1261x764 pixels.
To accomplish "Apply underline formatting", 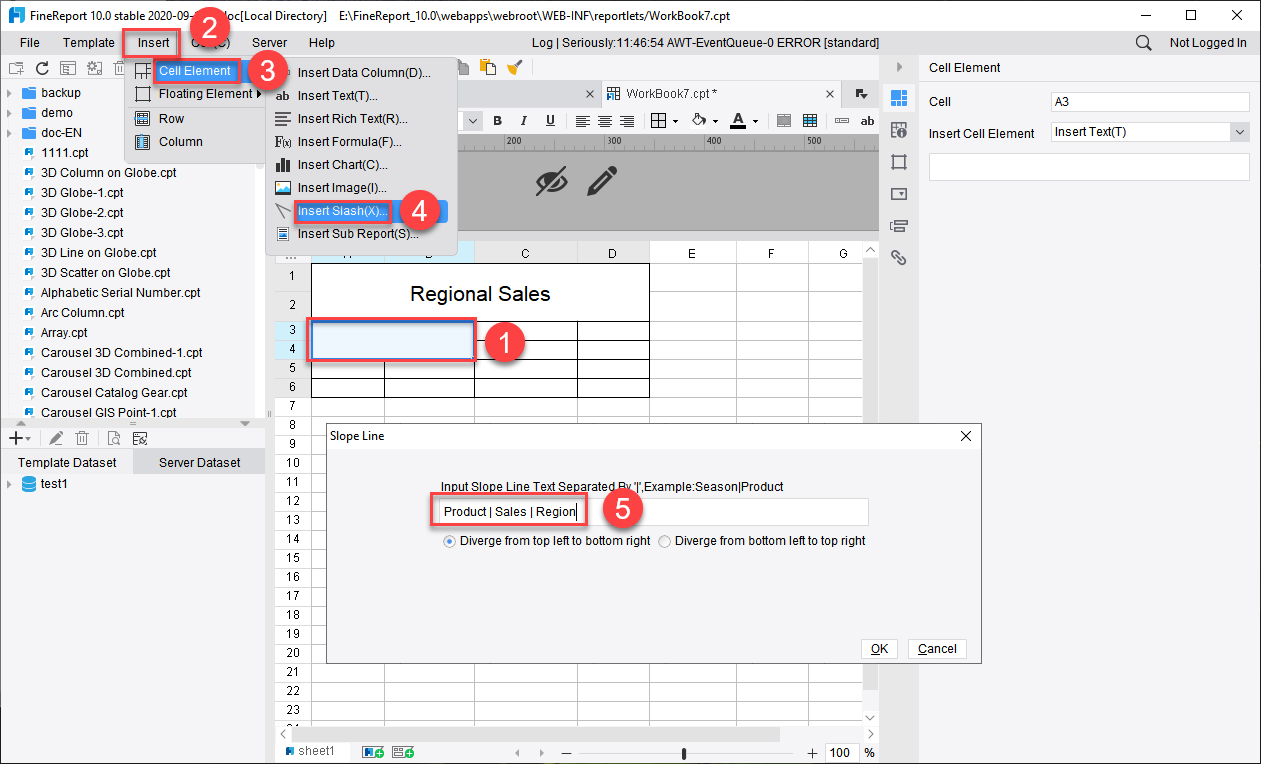I will pyautogui.click(x=550, y=120).
